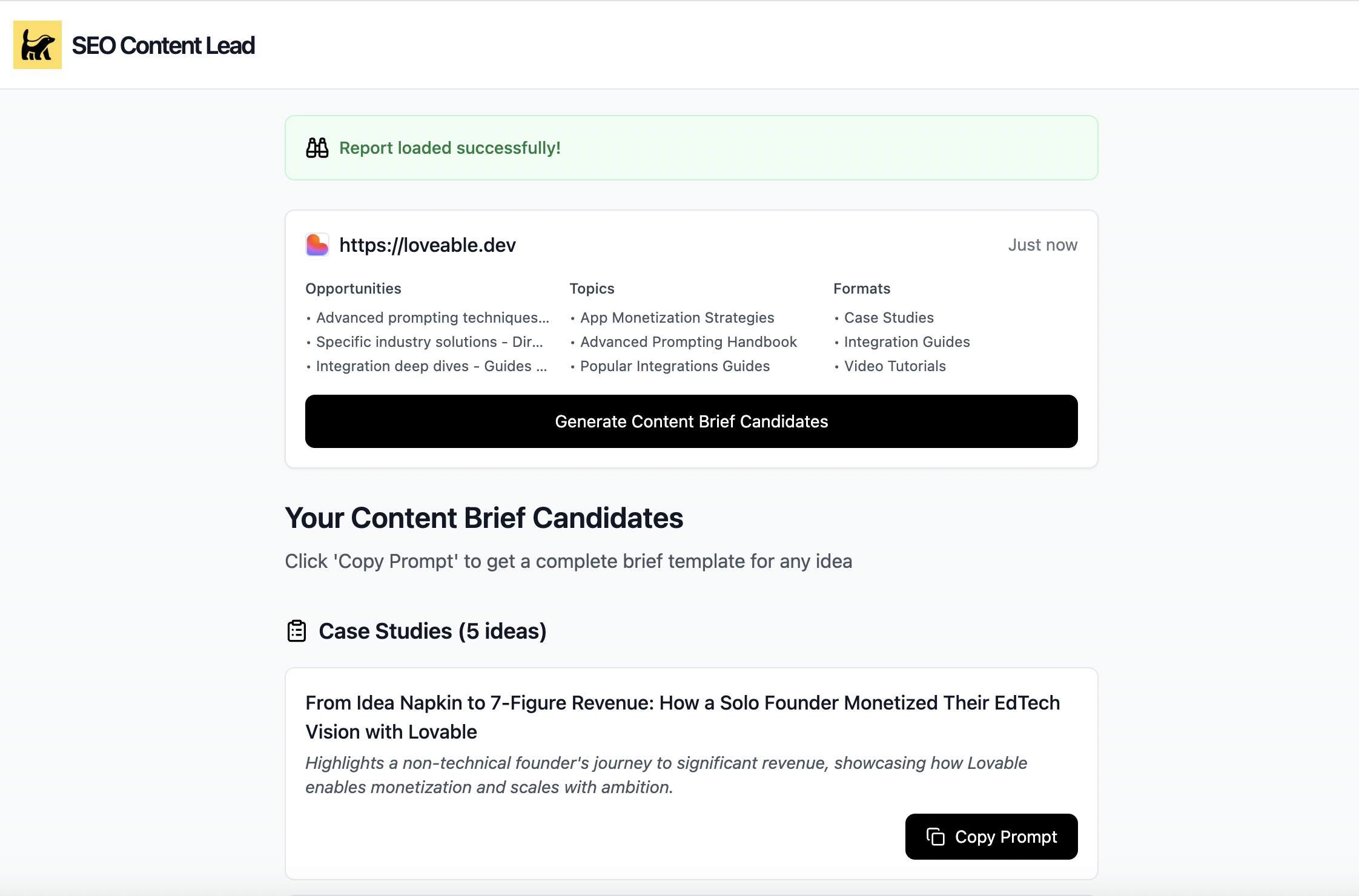The height and width of the screenshot is (896, 1359).
Task: Click Advanced Prompting Handbook topic
Action: click(x=689, y=341)
